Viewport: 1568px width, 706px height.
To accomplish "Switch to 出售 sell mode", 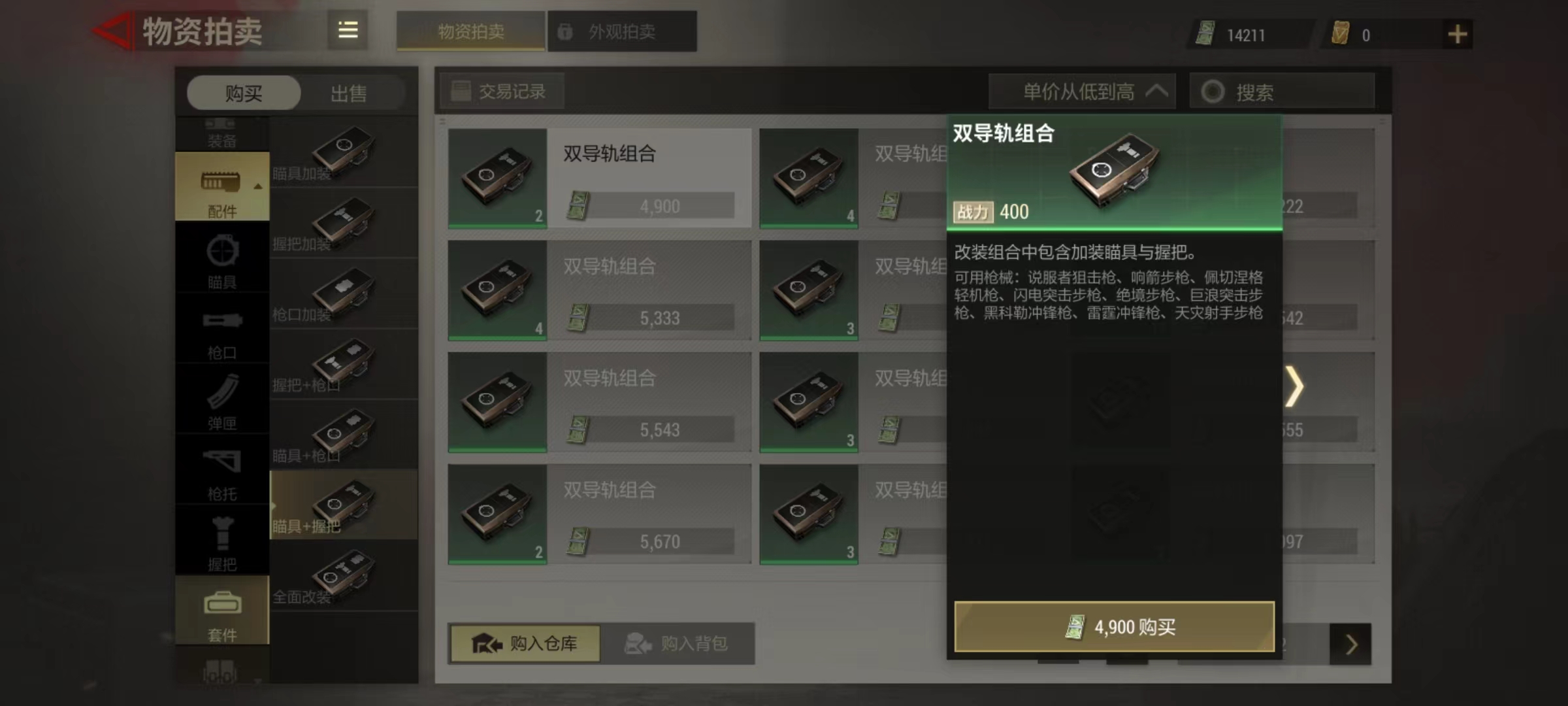I will (x=348, y=93).
